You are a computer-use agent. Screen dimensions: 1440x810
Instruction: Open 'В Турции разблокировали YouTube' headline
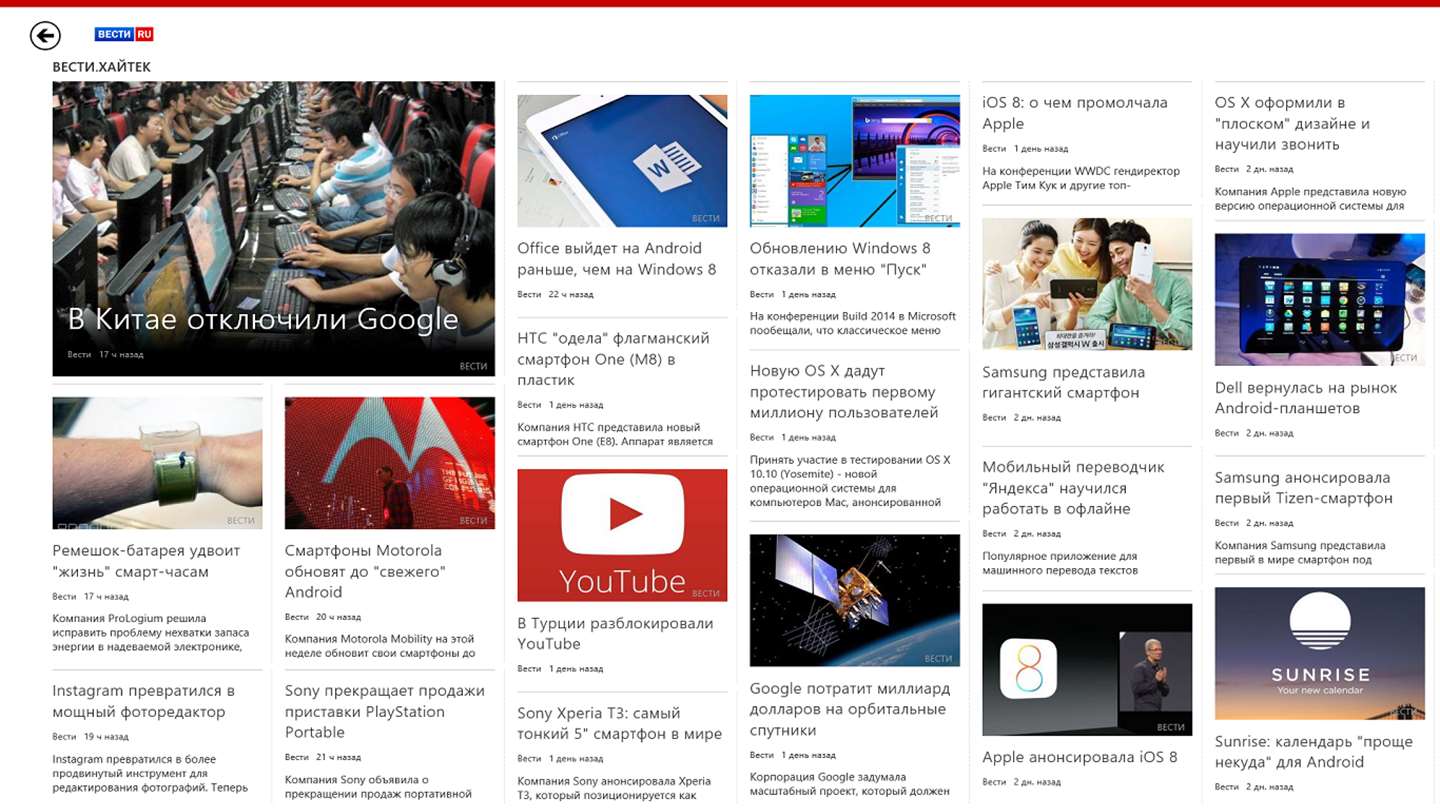click(x=615, y=634)
